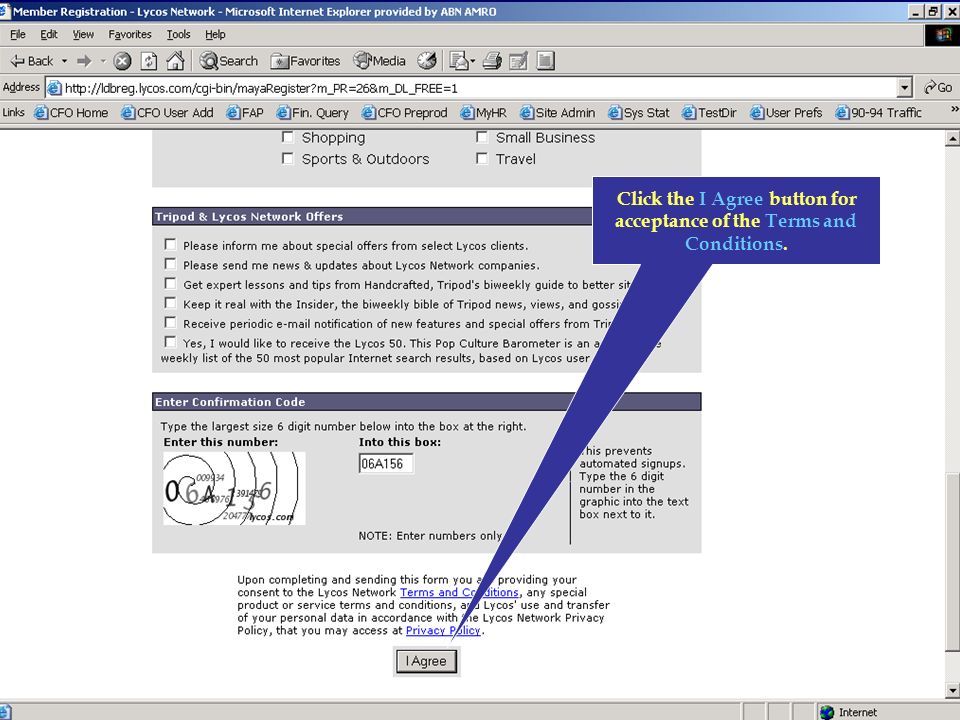Click the I Agree button
This screenshot has width=960, height=720.
pyautogui.click(x=426, y=661)
